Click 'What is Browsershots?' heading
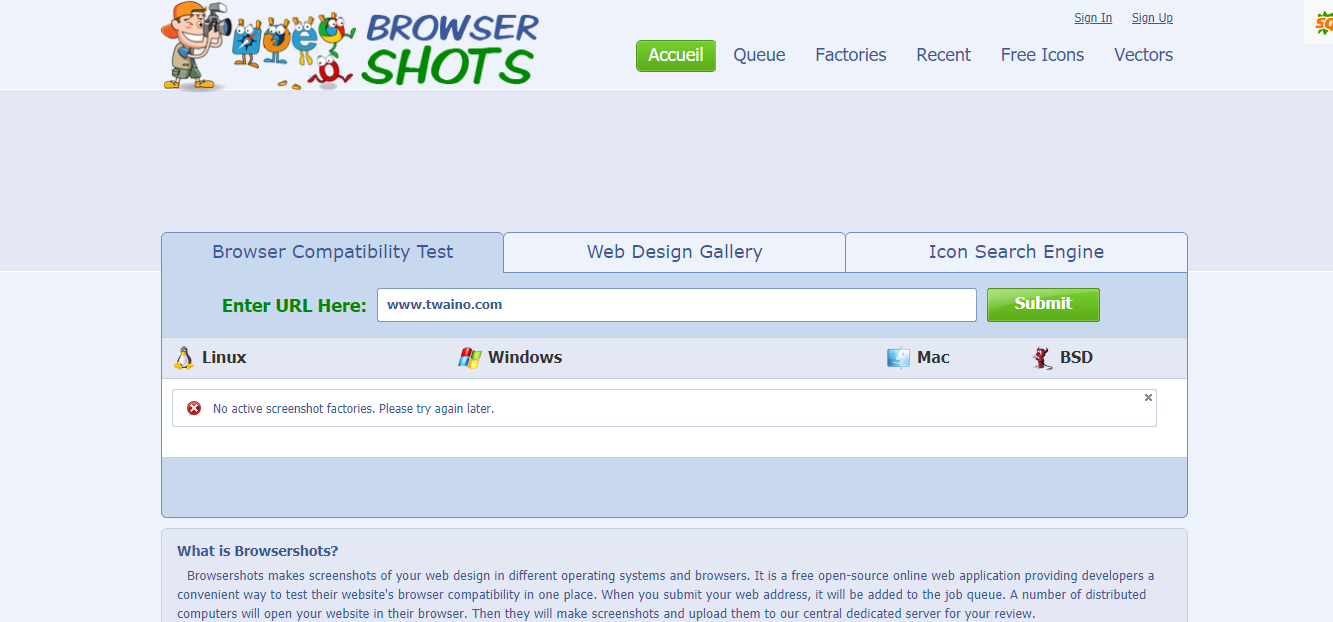 (258, 551)
